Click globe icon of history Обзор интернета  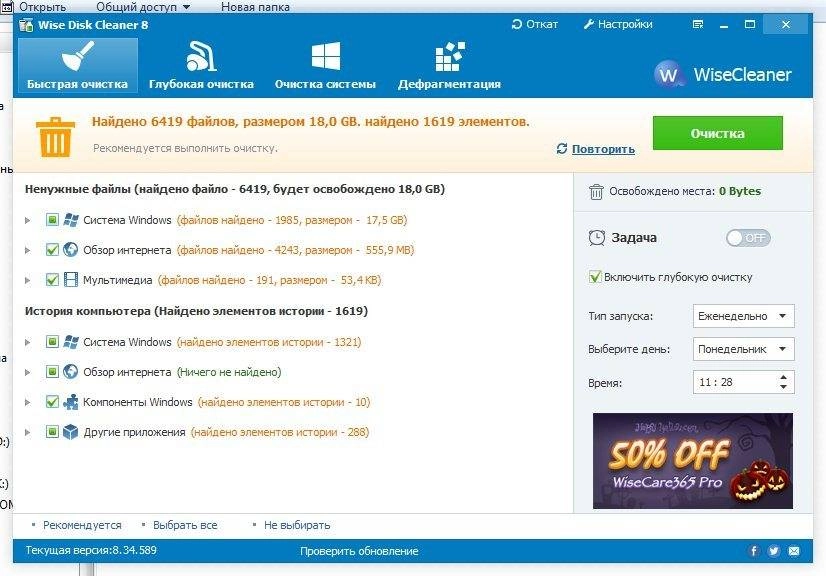pos(71,372)
